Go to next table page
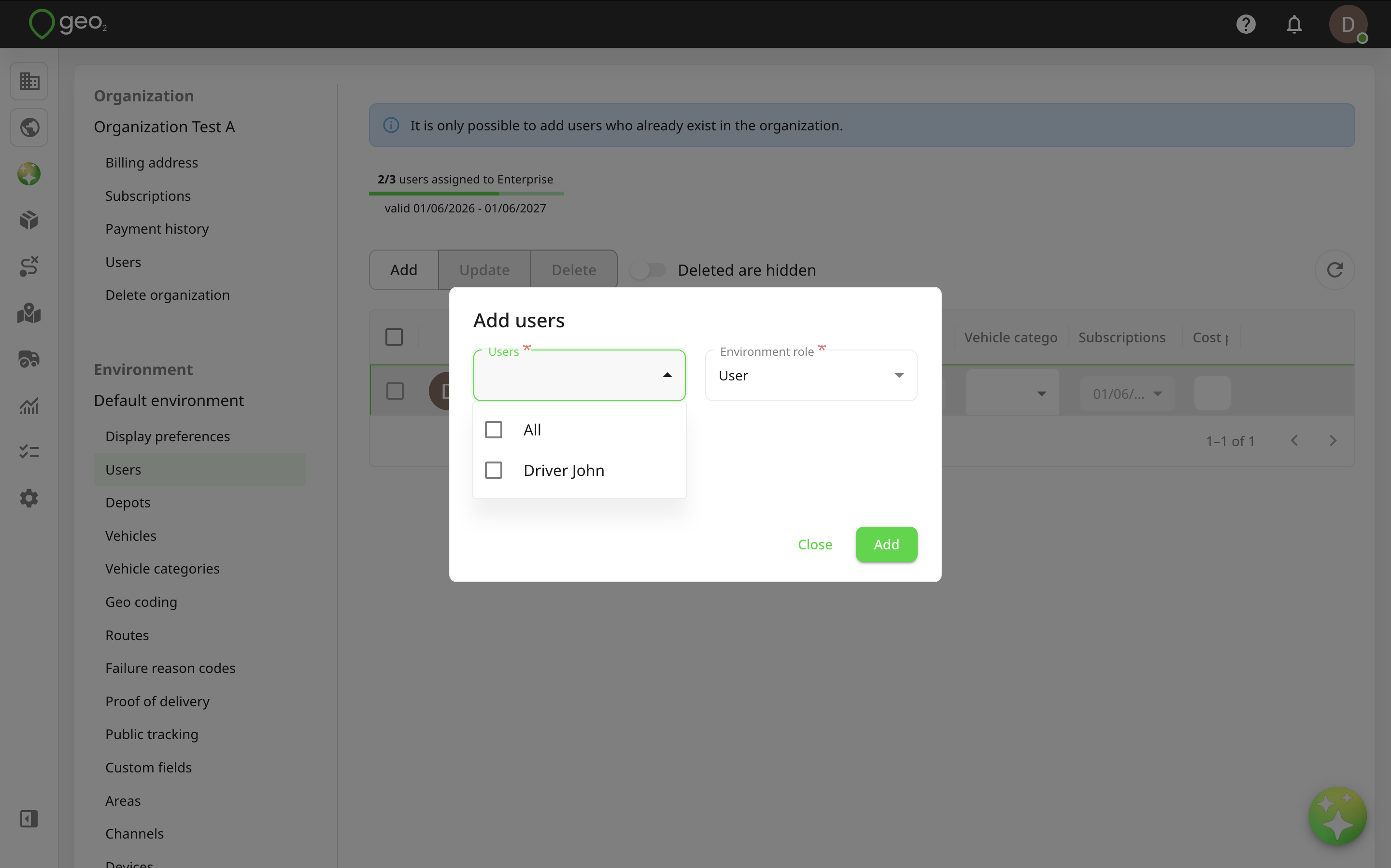1391x868 pixels. 1333,441
